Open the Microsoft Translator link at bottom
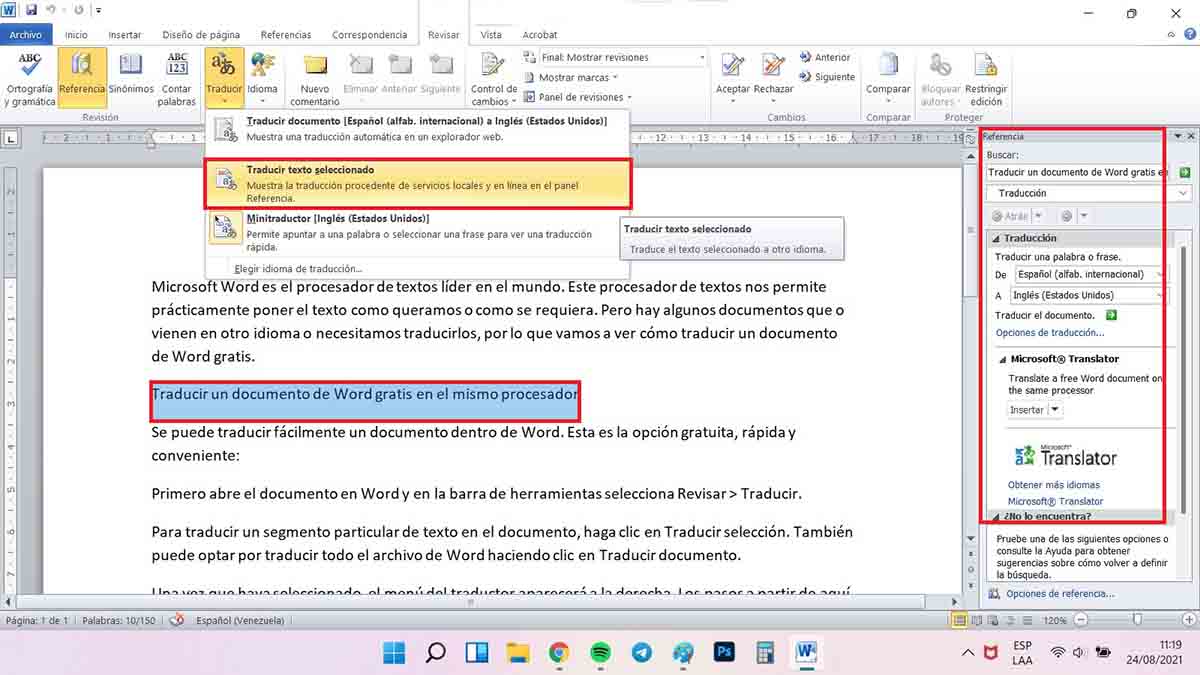 coord(1055,501)
